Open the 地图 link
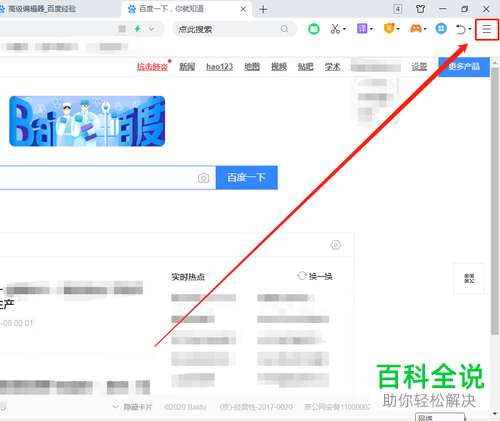This screenshot has width=500, height=421. pyautogui.click(x=252, y=67)
